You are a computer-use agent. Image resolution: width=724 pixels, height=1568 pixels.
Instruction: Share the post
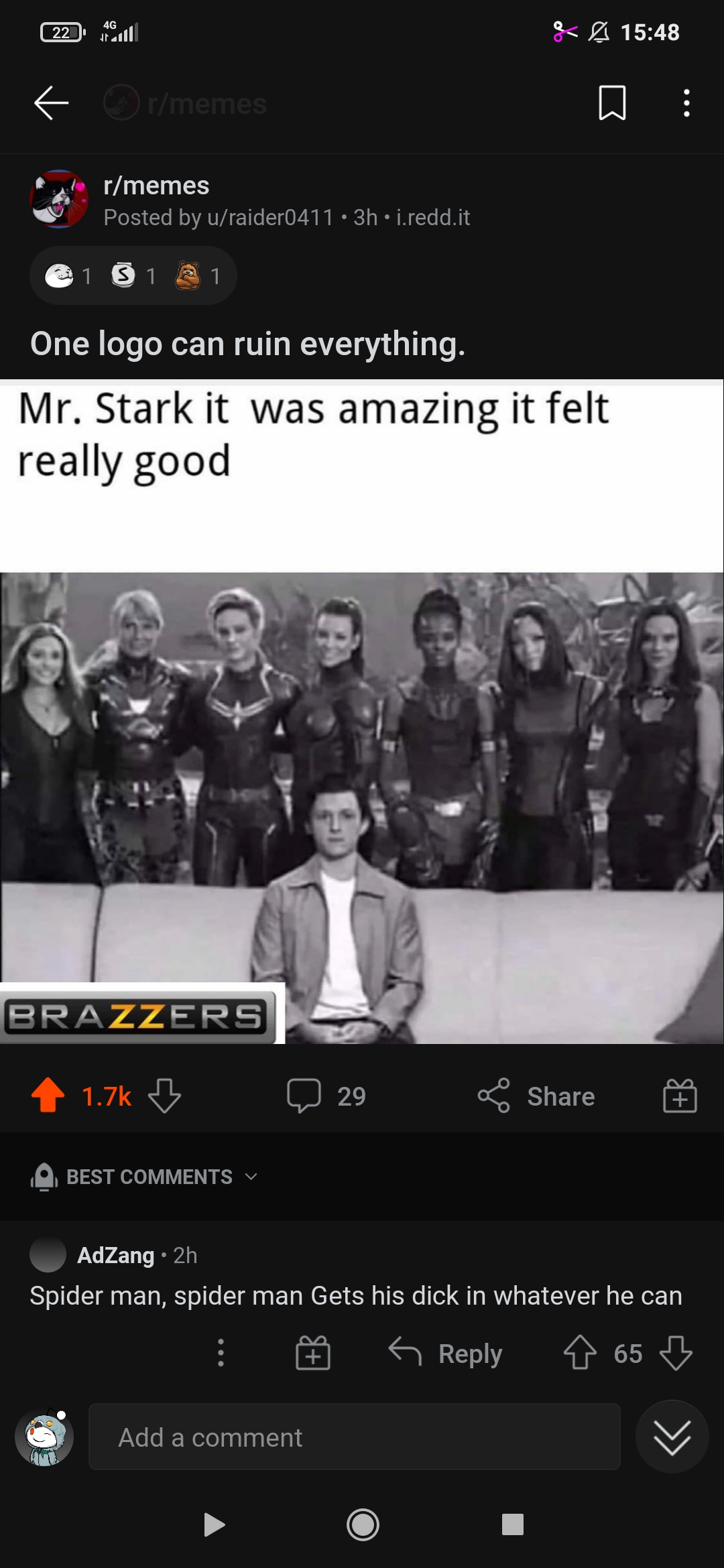(x=536, y=1096)
